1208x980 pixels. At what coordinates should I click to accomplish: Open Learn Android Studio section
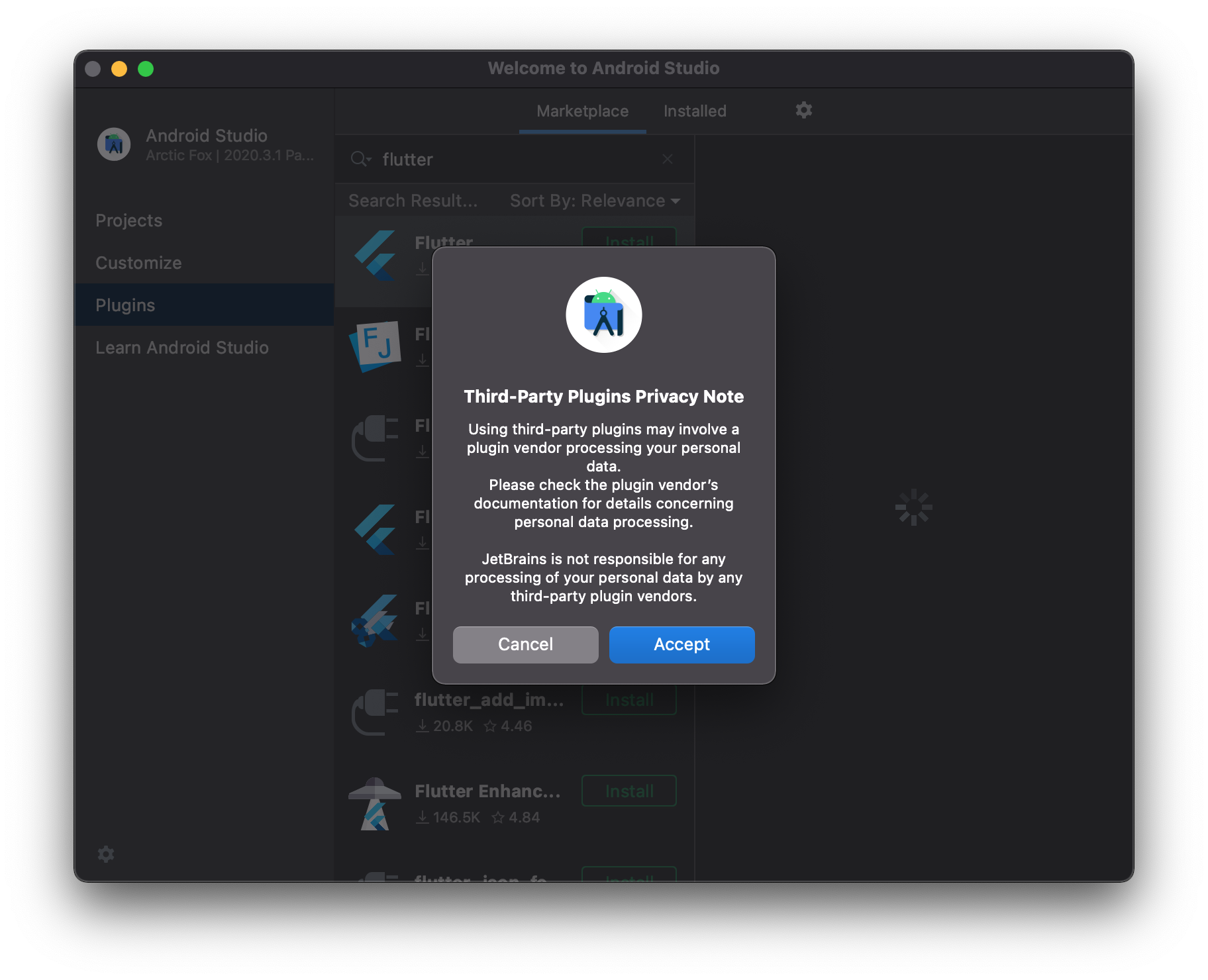tap(204, 348)
